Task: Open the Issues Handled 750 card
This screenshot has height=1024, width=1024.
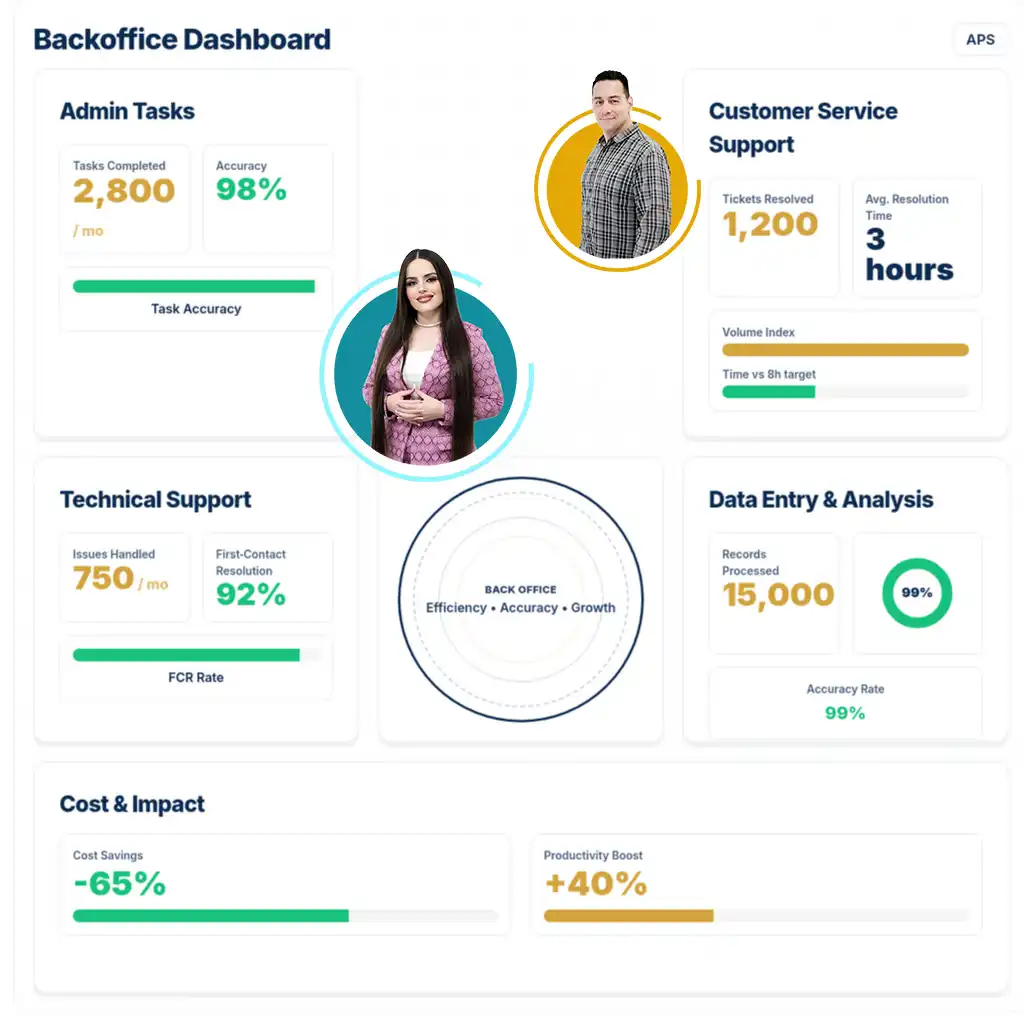Action: (125, 577)
